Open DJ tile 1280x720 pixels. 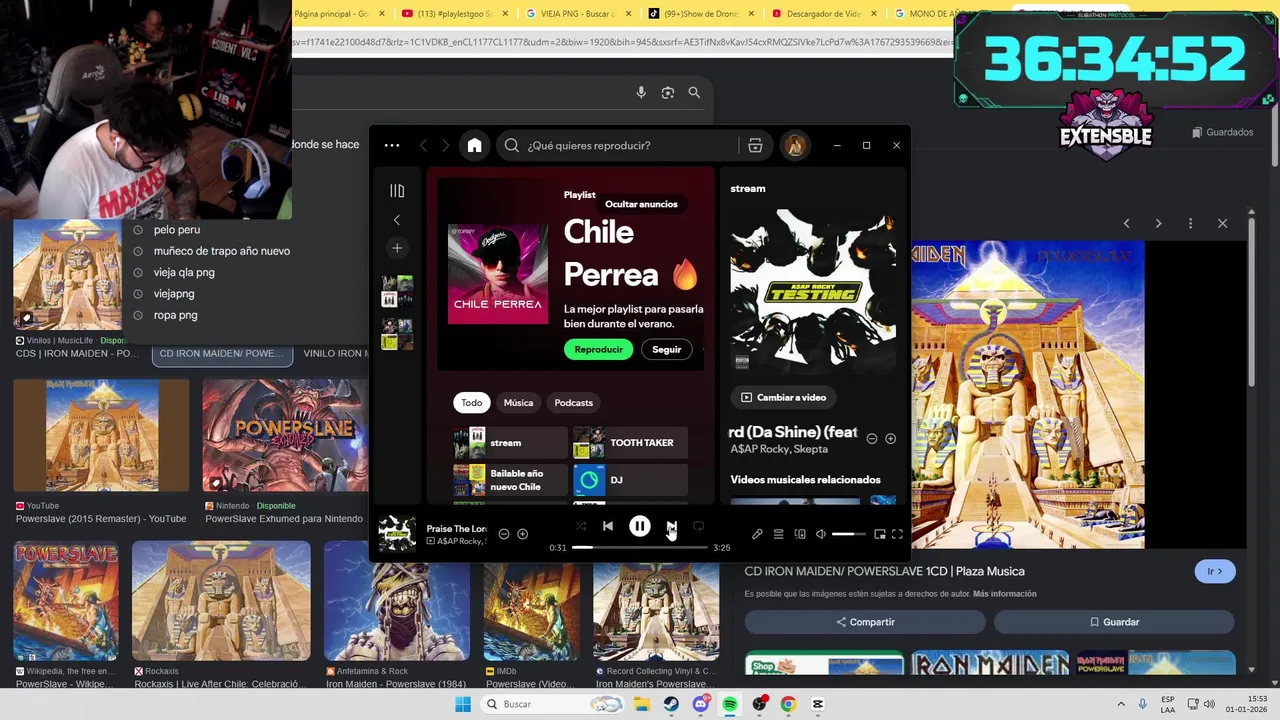[x=630, y=480]
